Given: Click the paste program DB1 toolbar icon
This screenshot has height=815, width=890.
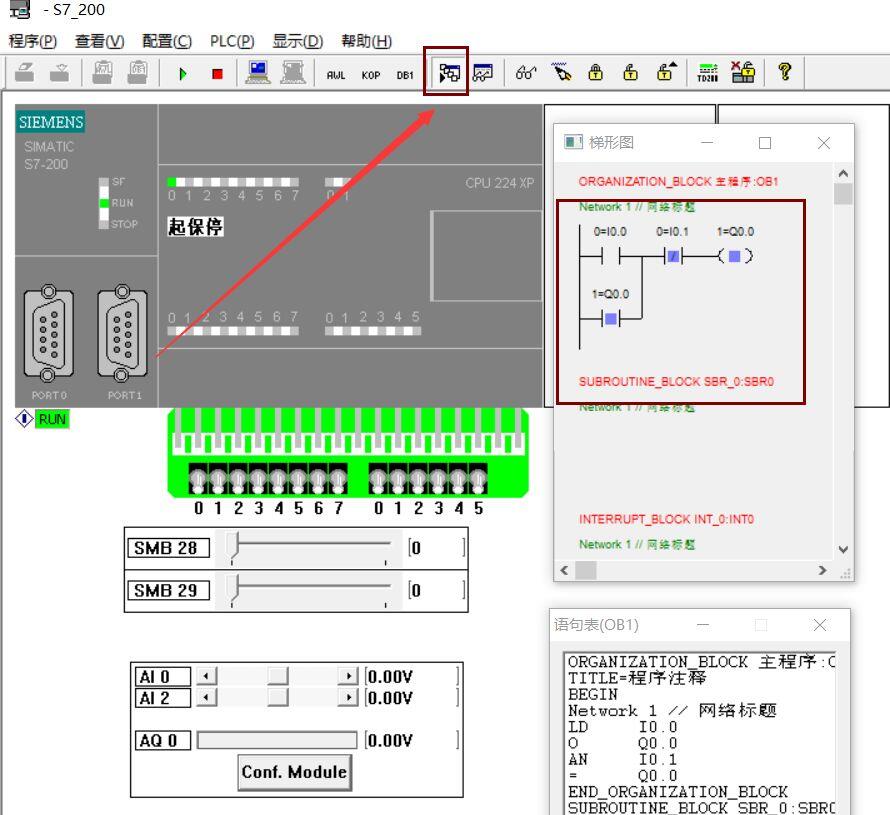Looking at the screenshot, I should (137, 73).
